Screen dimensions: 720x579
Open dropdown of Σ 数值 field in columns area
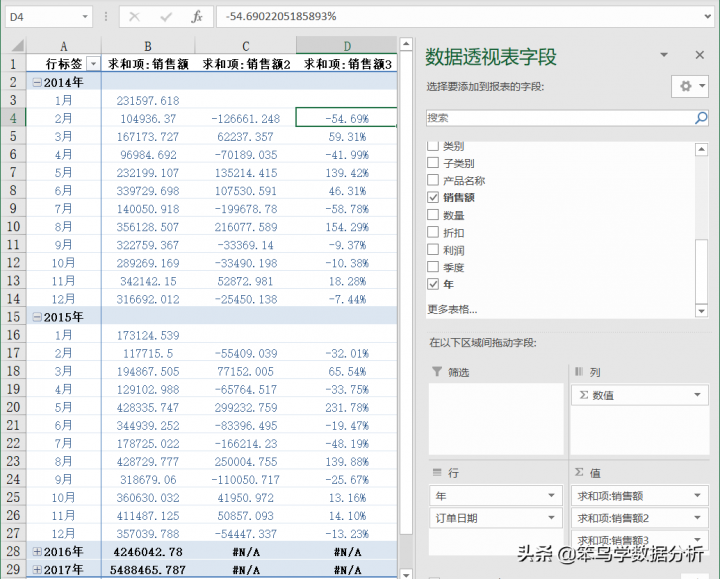pos(697,395)
